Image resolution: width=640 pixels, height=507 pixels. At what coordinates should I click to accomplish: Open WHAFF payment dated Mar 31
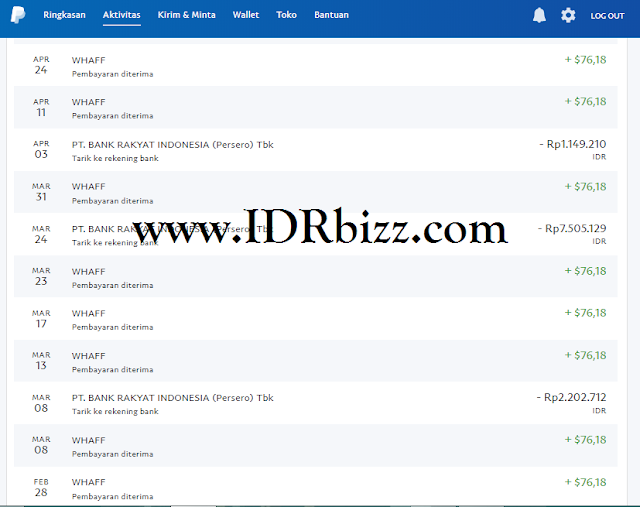(x=316, y=192)
